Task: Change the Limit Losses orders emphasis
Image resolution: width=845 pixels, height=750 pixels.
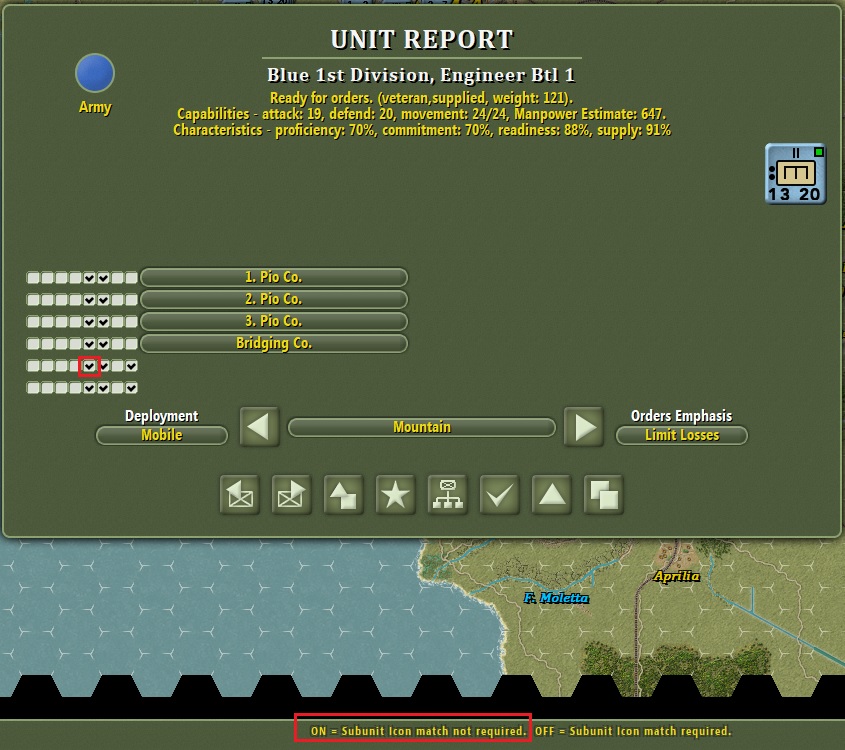Action: pos(682,435)
